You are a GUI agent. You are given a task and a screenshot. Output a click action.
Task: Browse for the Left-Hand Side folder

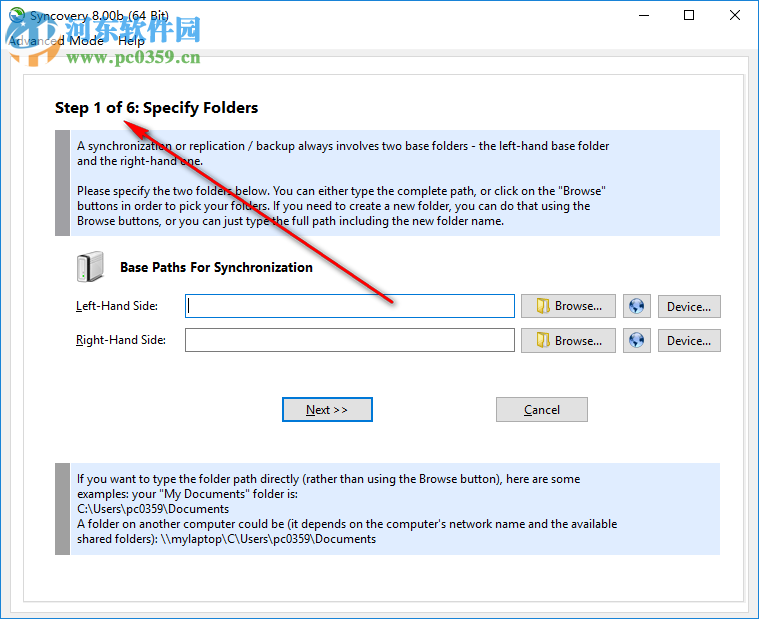568,306
